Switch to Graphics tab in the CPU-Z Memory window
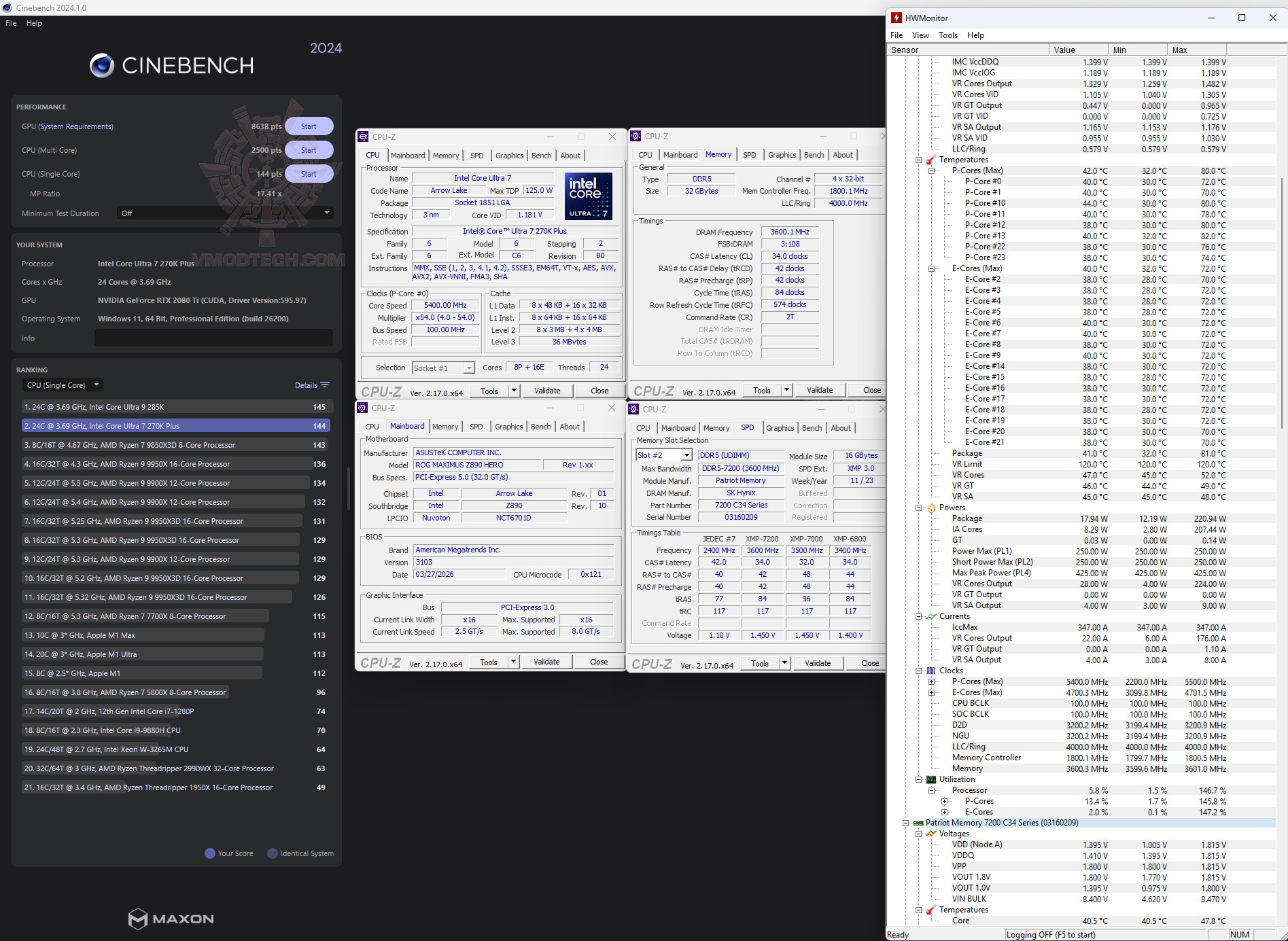The height and width of the screenshot is (941, 1288). pyautogui.click(x=782, y=155)
